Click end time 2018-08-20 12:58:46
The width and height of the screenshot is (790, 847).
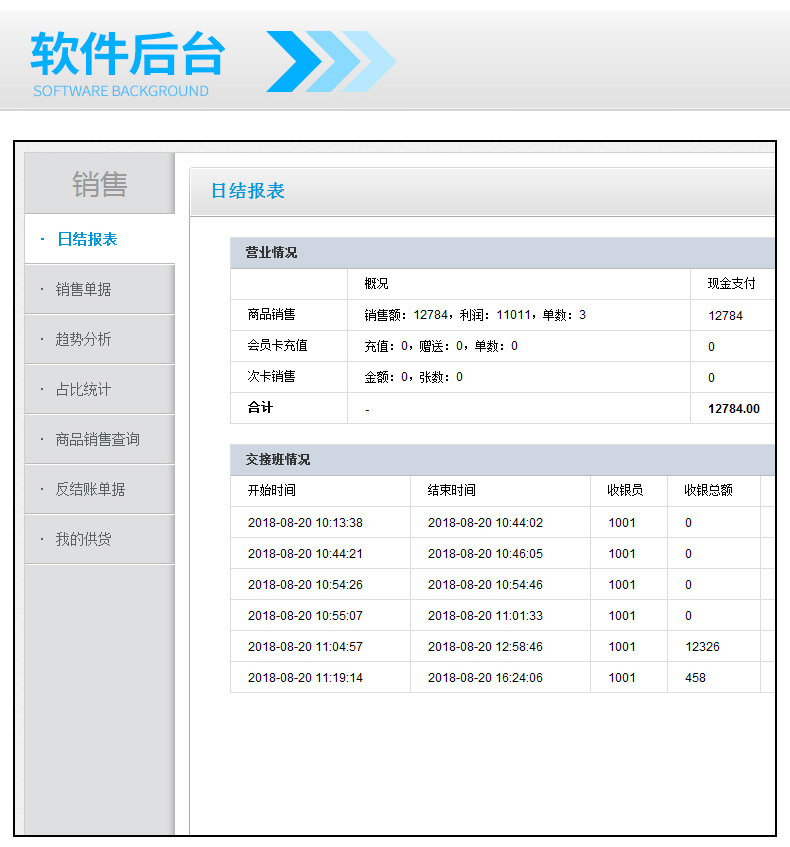485,647
